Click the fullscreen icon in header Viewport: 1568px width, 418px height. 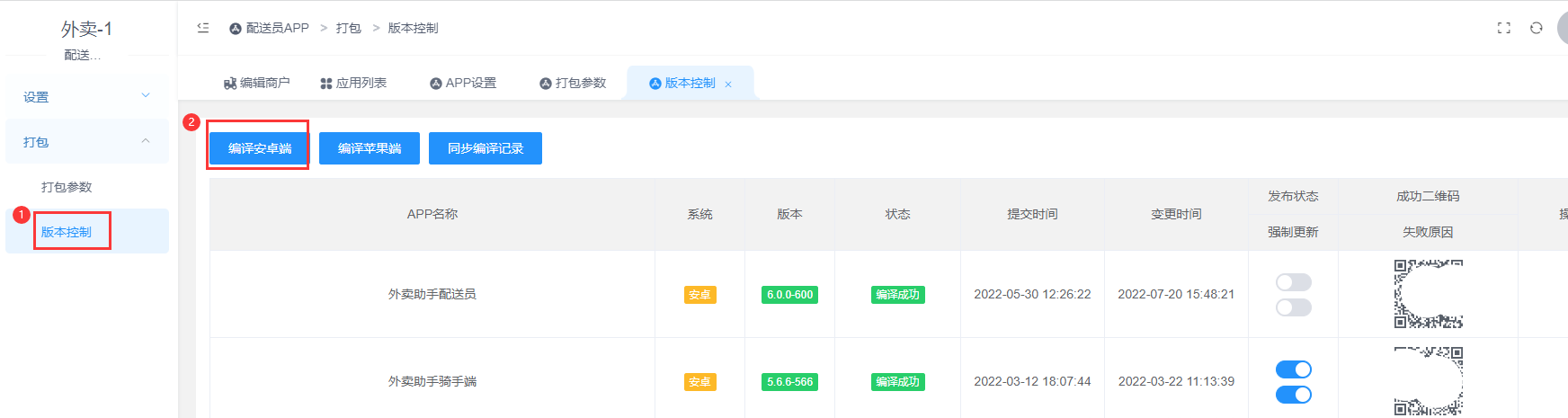pos(1503,28)
